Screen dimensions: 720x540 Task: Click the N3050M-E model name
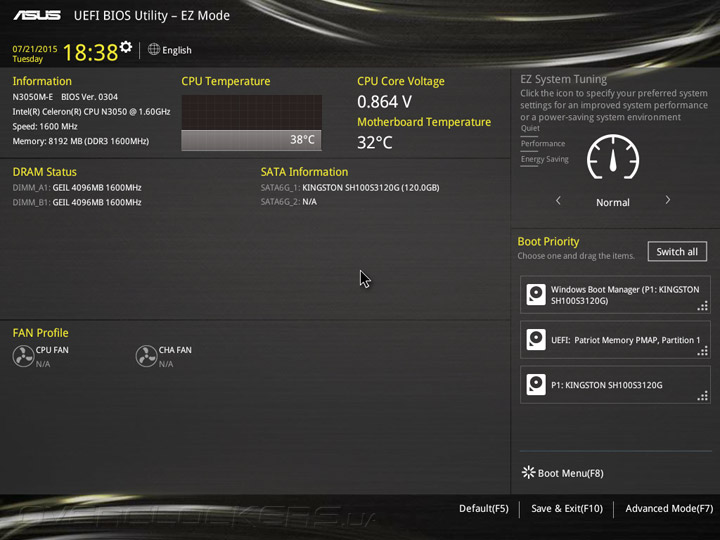(33, 97)
